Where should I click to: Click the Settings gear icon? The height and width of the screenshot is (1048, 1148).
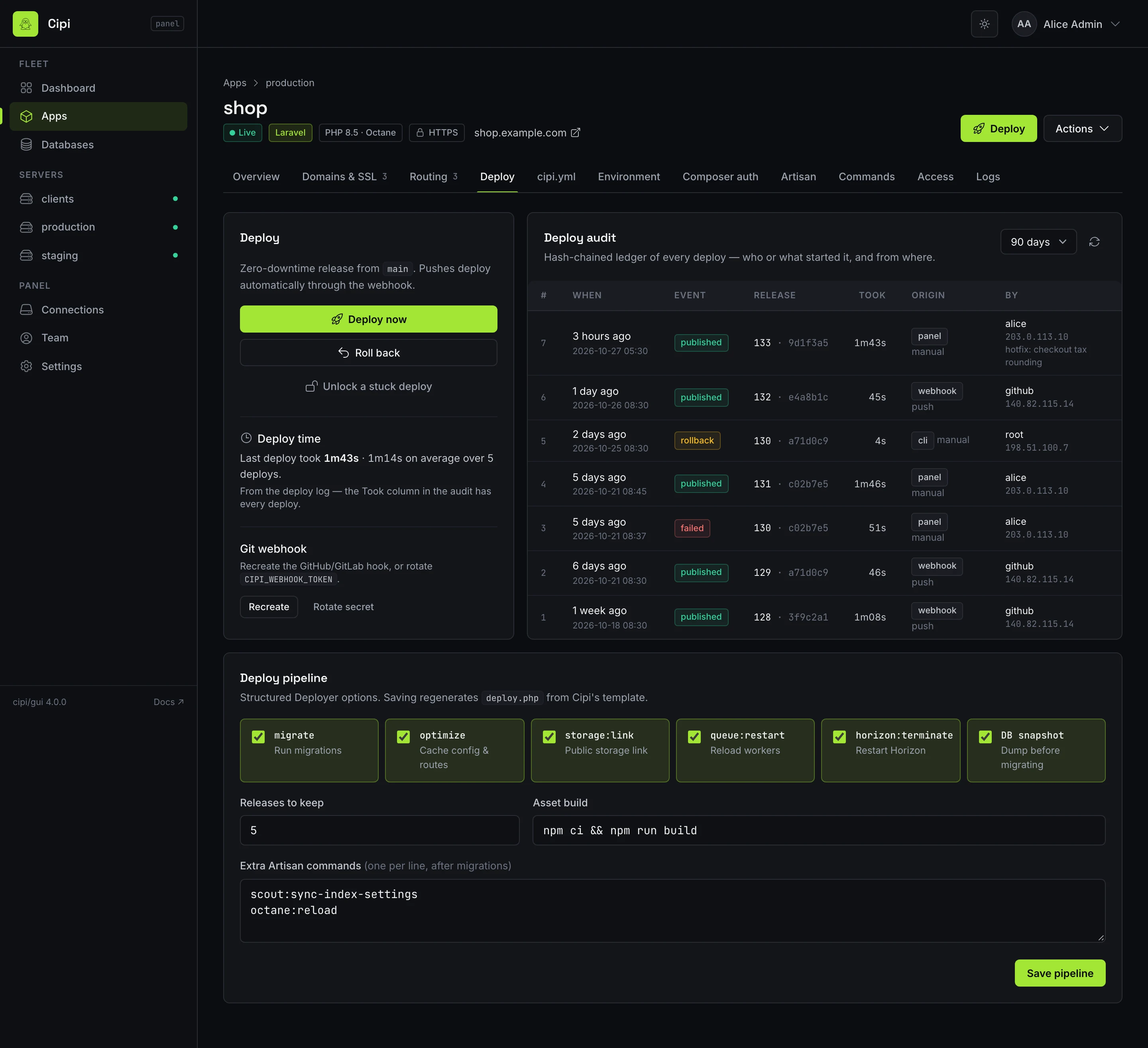(26, 366)
